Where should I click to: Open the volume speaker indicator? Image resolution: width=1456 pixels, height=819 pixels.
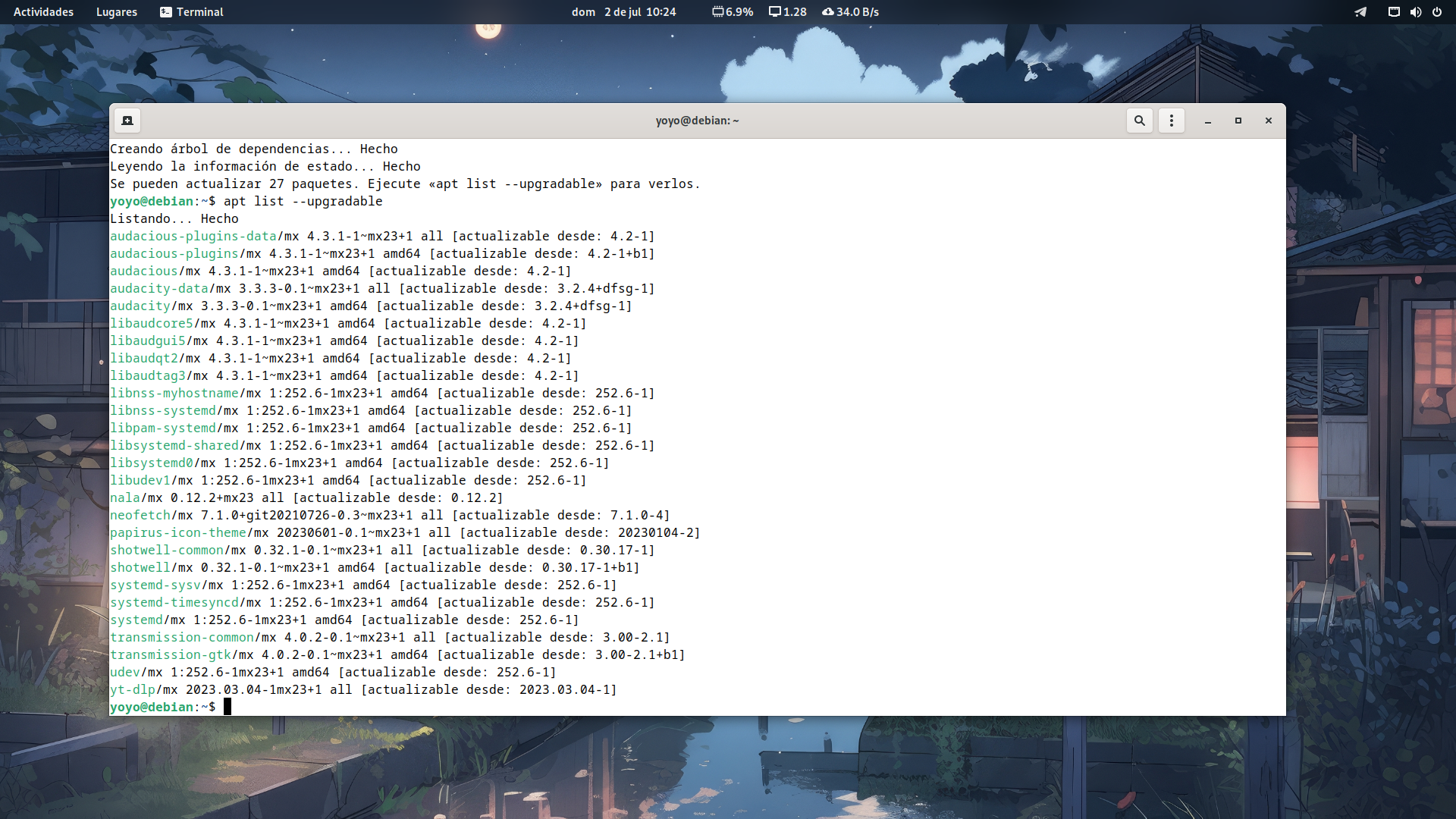(1415, 12)
